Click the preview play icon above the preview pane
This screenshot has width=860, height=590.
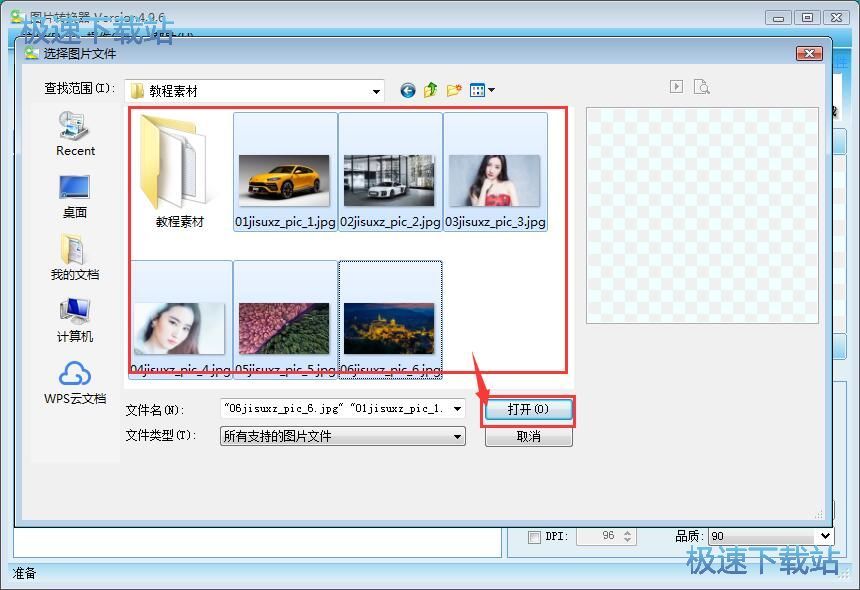coord(676,86)
